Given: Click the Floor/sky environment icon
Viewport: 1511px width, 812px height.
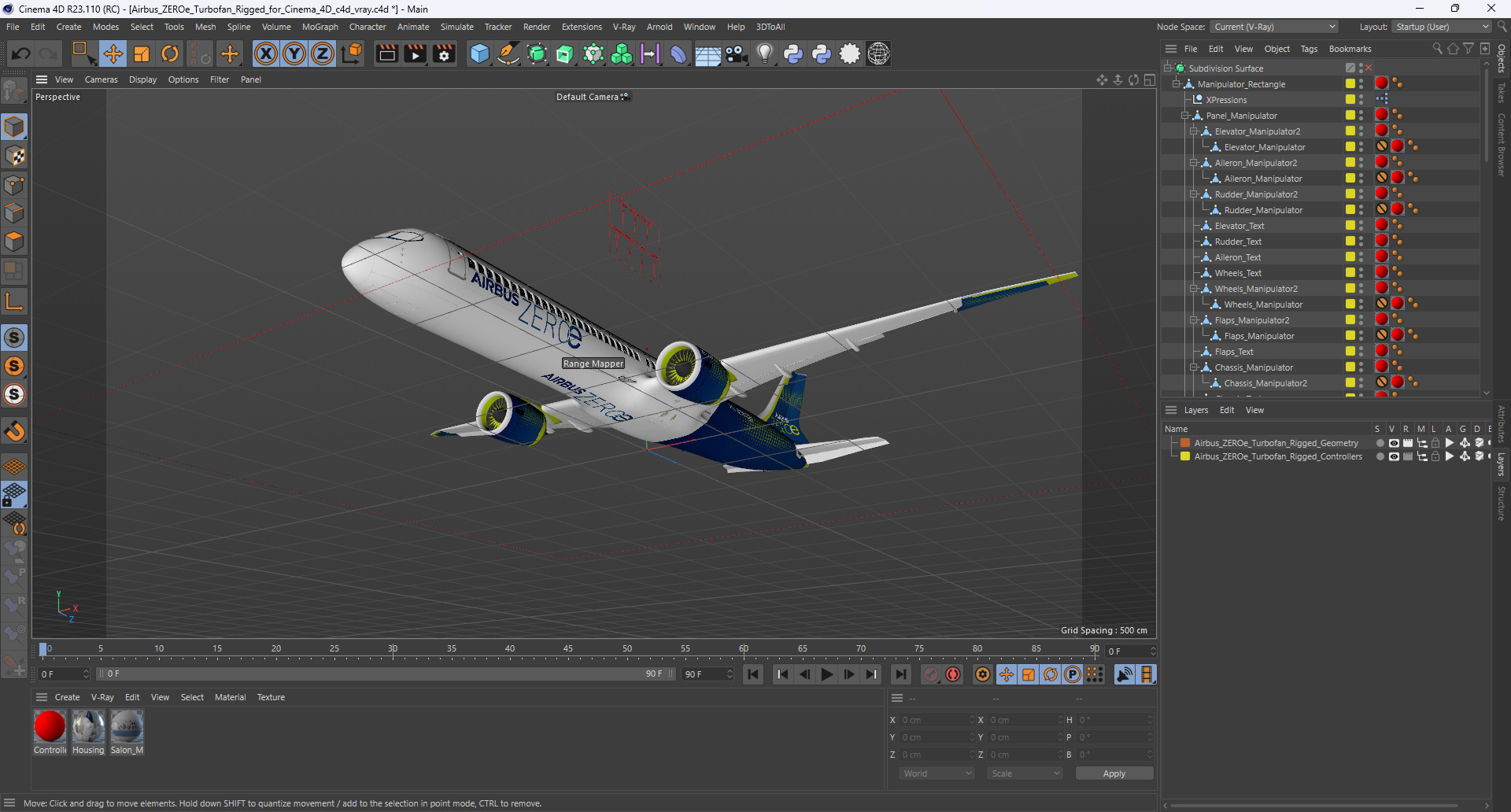Looking at the screenshot, I should click(x=707, y=54).
